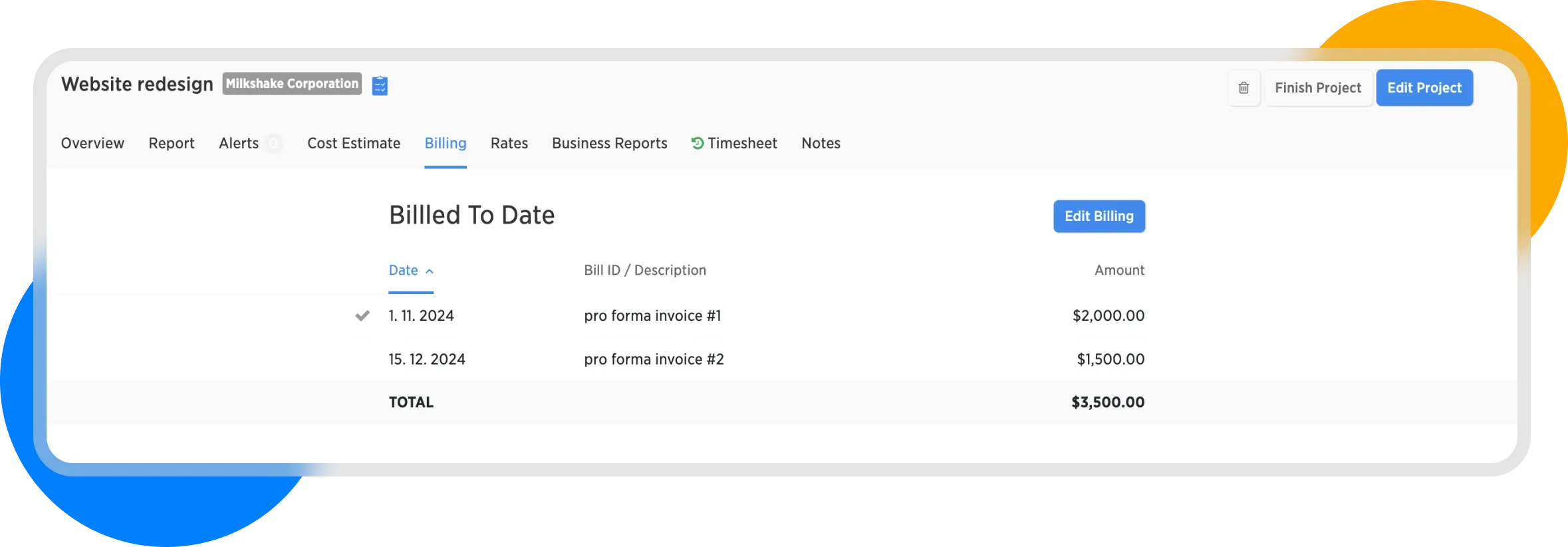
Task: Go to the Cost Estimate tab
Action: click(354, 143)
